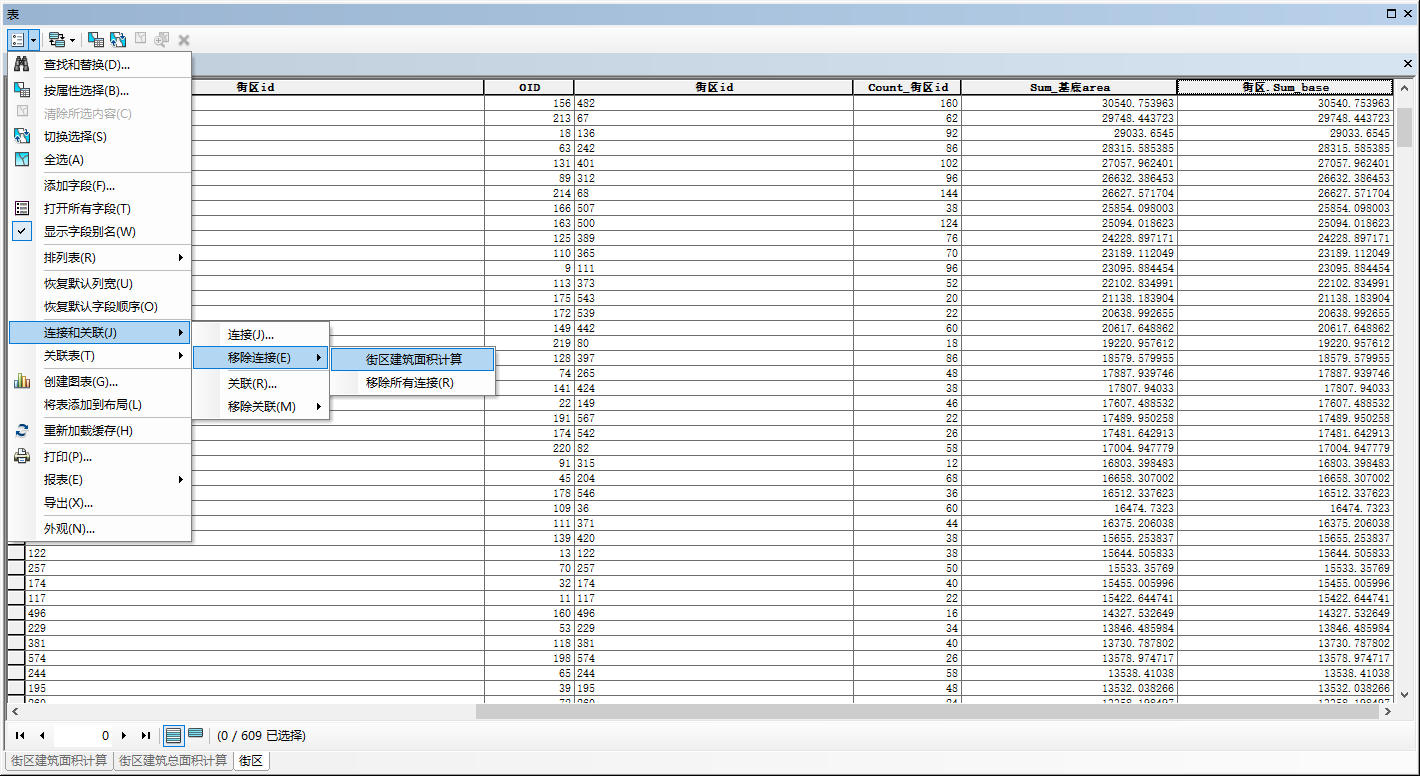Show all records view button

[174, 735]
